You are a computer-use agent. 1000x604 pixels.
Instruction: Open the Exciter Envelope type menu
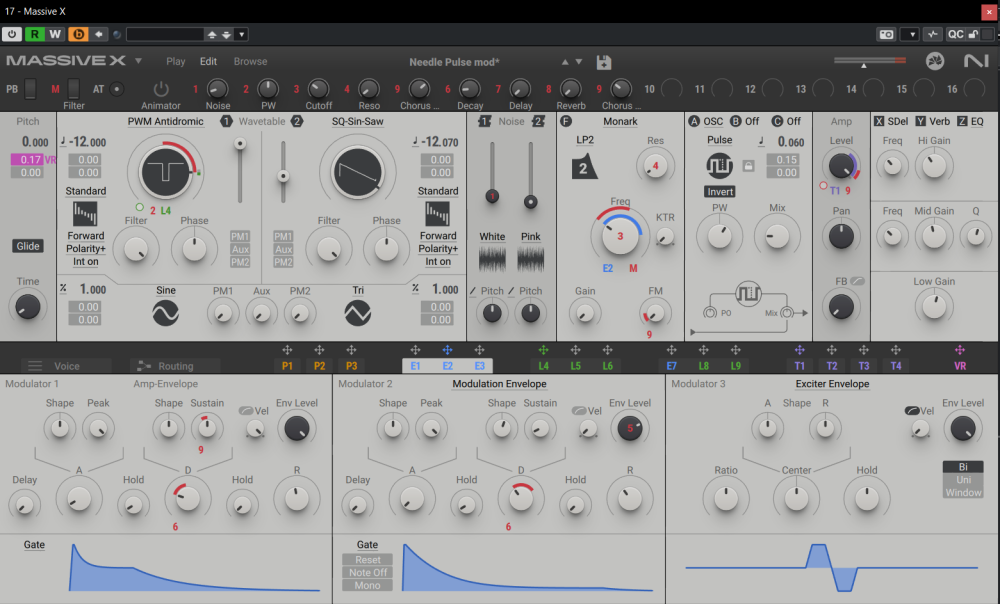[x=832, y=383]
